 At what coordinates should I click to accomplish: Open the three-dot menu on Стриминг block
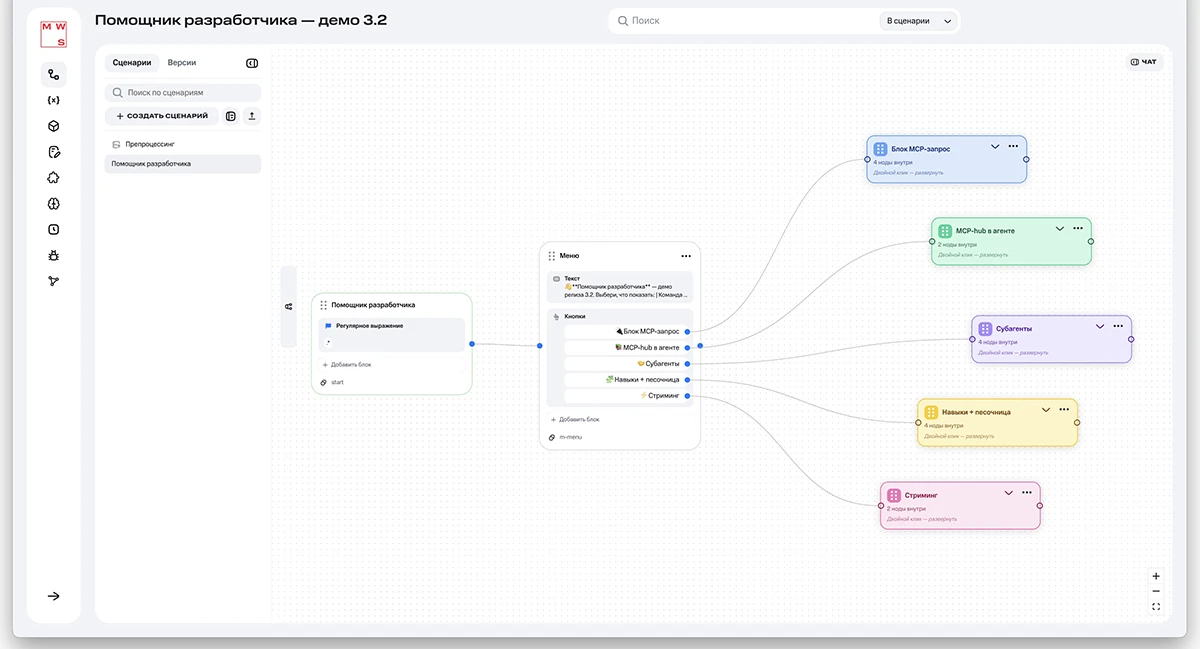click(x=1026, y=492)
